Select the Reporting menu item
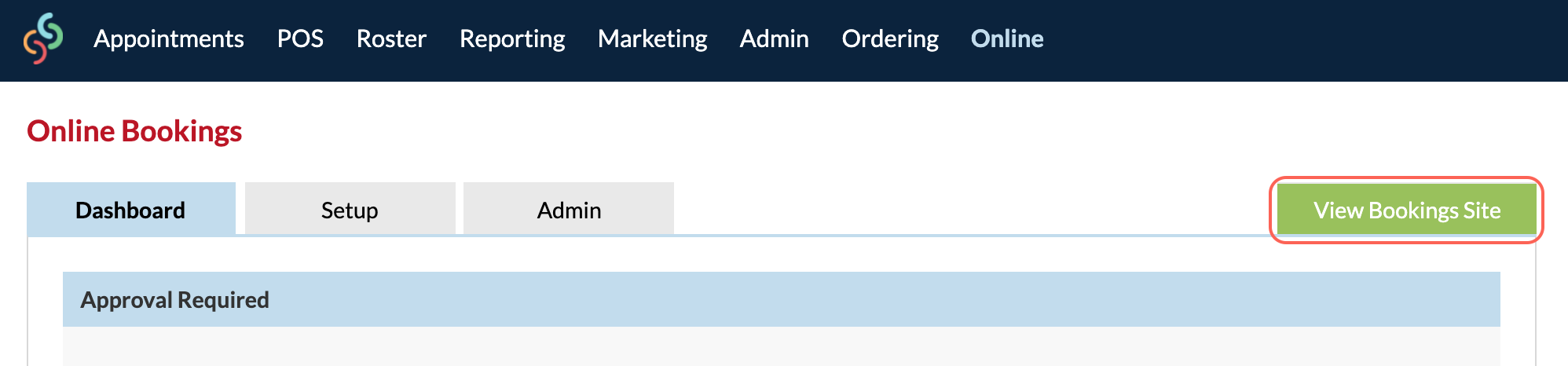This screenshot has height=366, width=1568. [512, 38]
